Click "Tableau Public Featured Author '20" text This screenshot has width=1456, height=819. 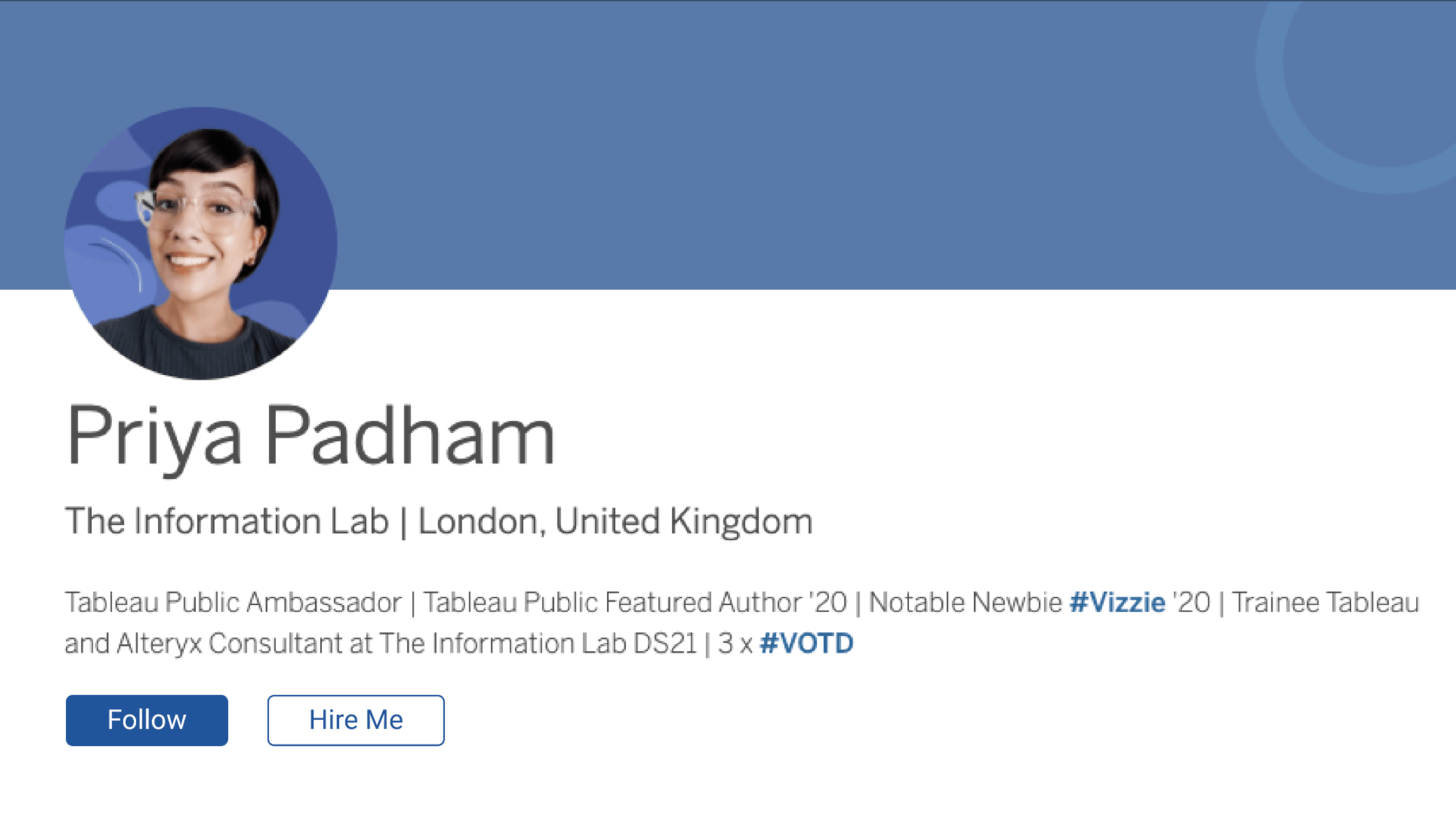pyautogui.click(x=635, y=603)
